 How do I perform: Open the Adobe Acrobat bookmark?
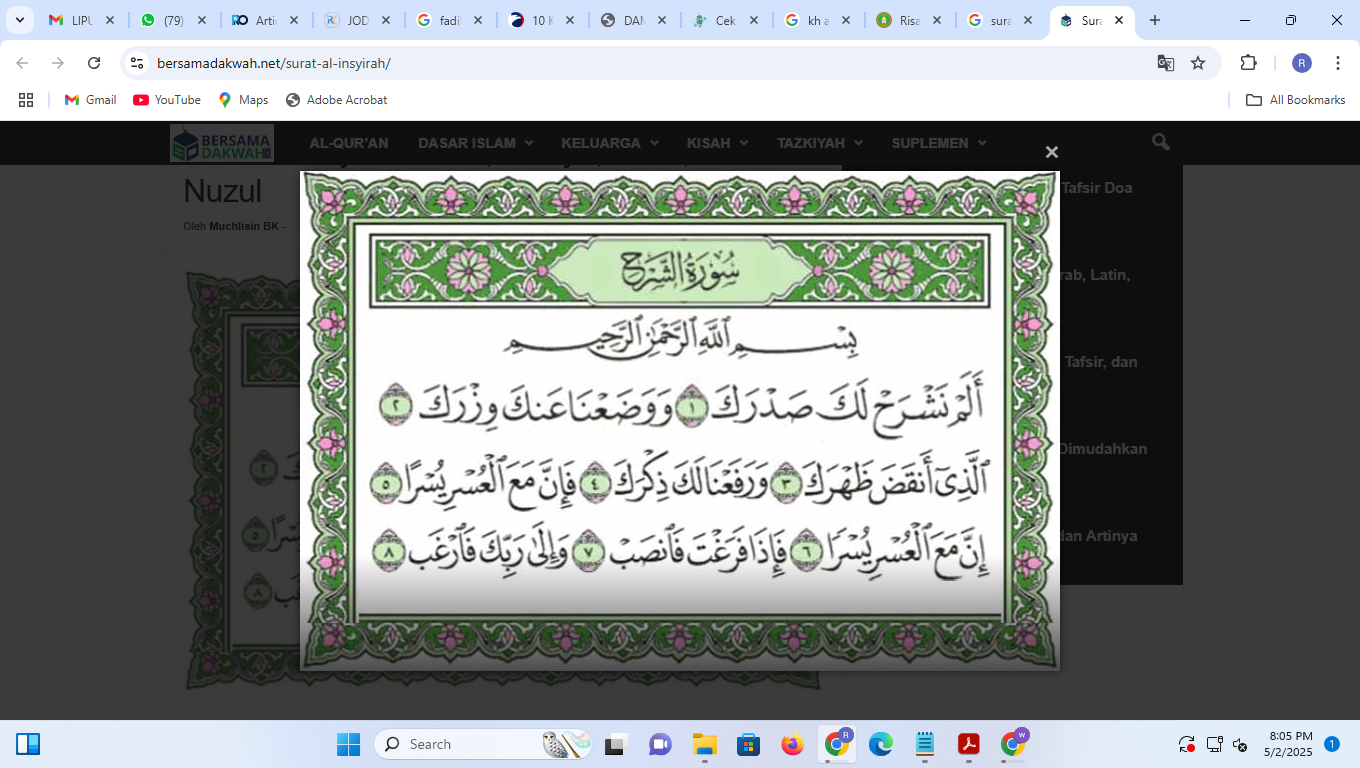tap(336, 100)
